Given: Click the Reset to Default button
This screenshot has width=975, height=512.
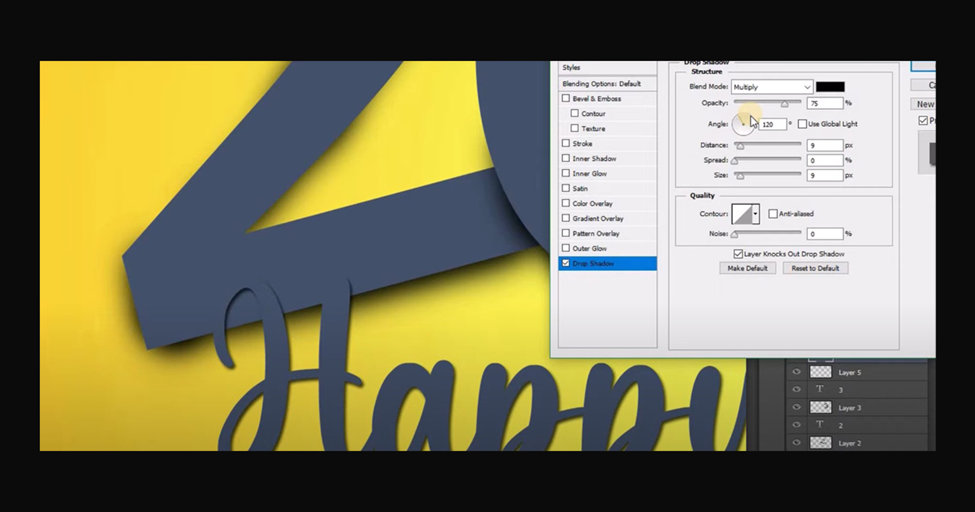Looking at the screenshot, I should tap(815, 268).
